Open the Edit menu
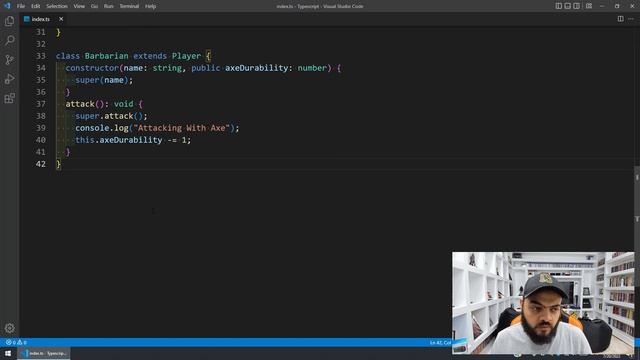The width and height of the screenshot is (640, 360). pos(36,6)
